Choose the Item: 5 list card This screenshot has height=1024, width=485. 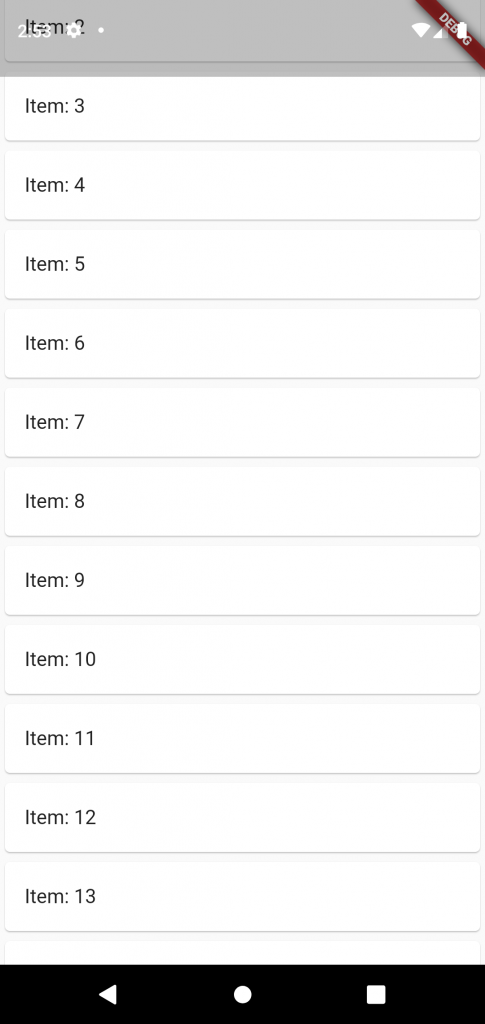point(242,264)
